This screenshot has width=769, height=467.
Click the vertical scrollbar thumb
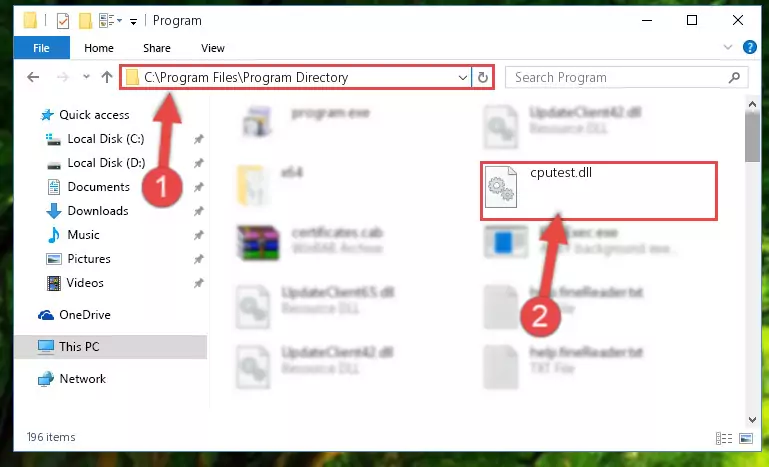point(752,136)
